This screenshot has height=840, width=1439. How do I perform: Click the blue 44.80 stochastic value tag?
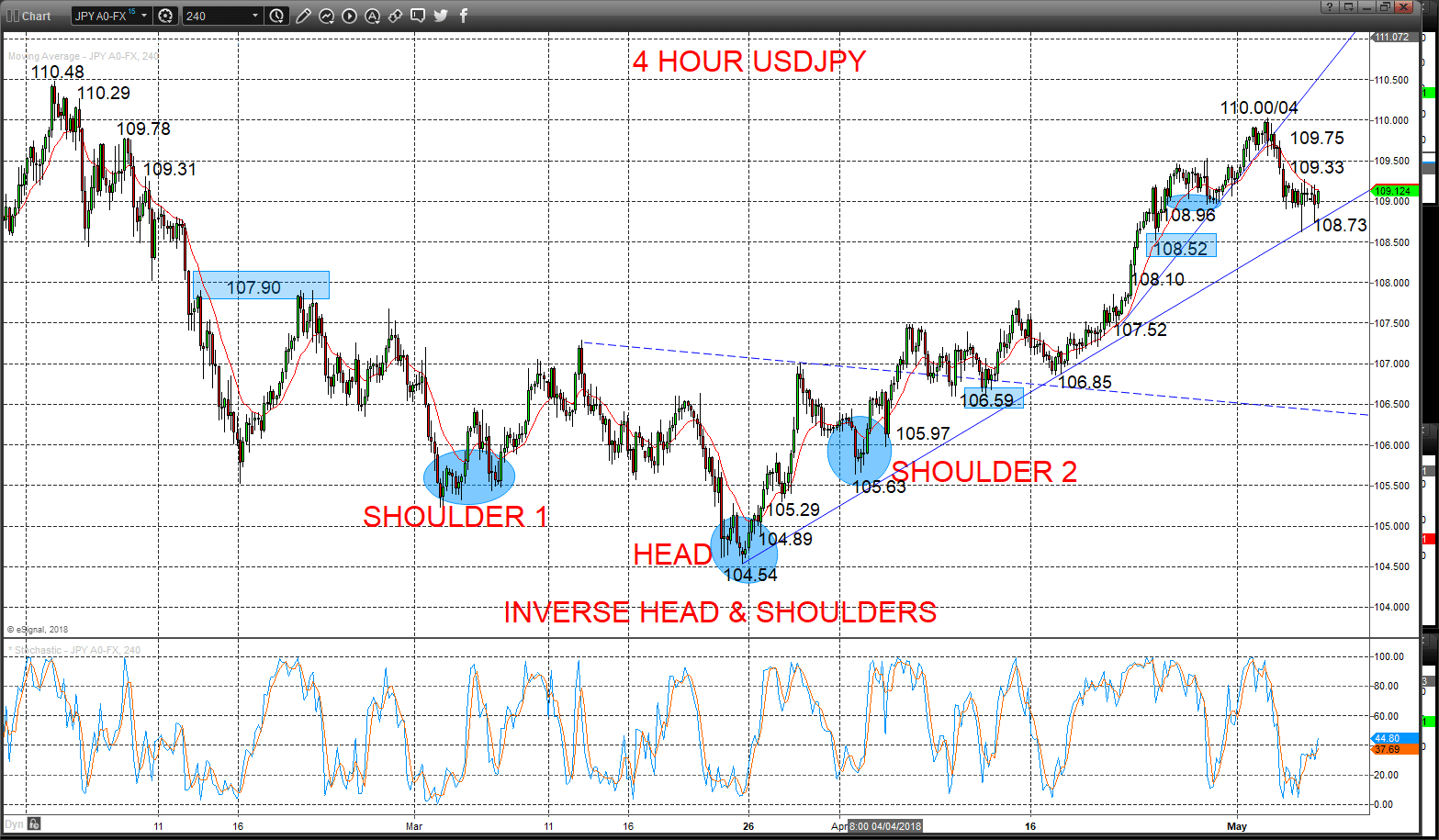[x=1395, y=737]
